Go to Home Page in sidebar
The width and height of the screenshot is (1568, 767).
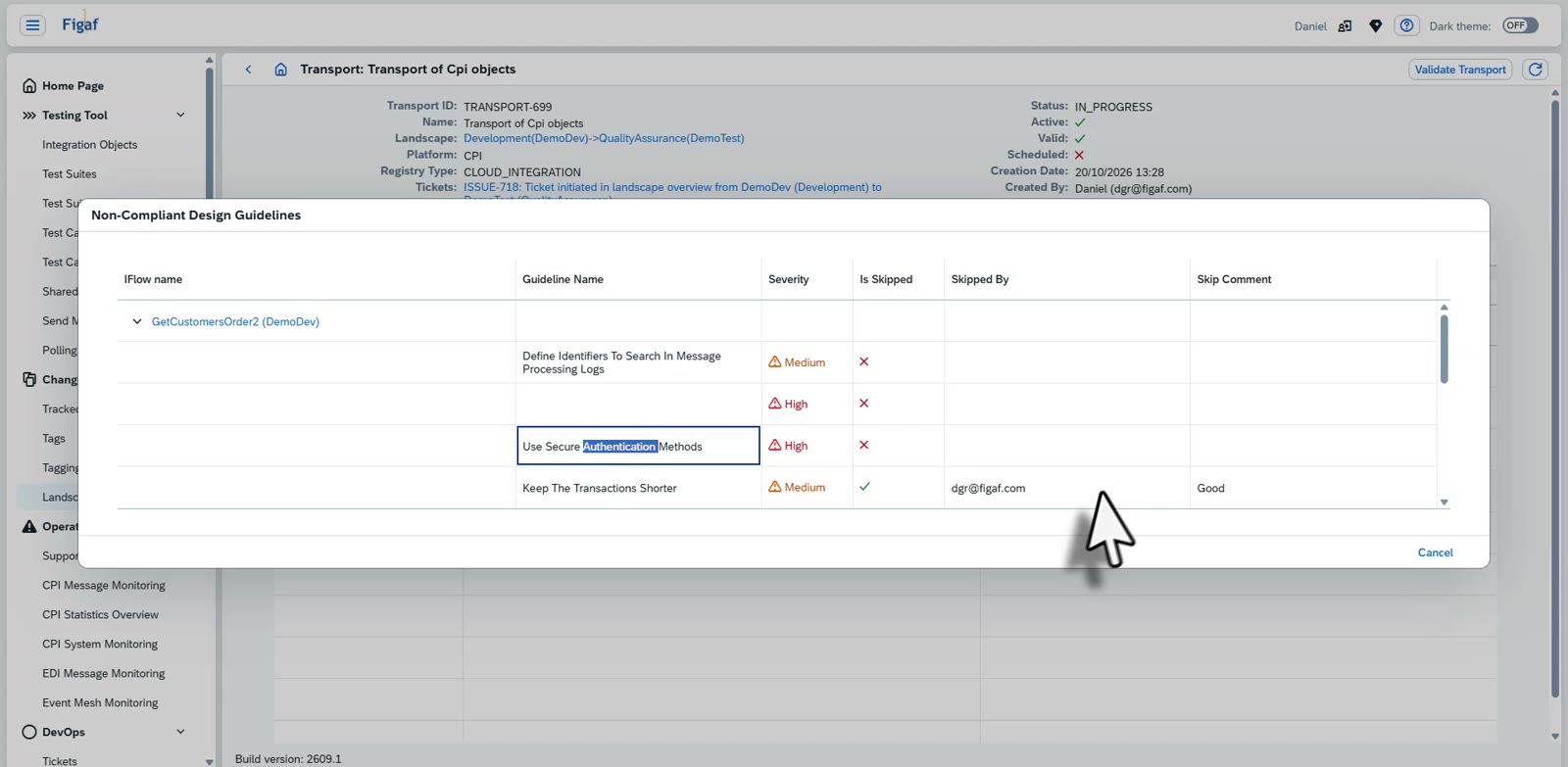[x=73, y=86]
